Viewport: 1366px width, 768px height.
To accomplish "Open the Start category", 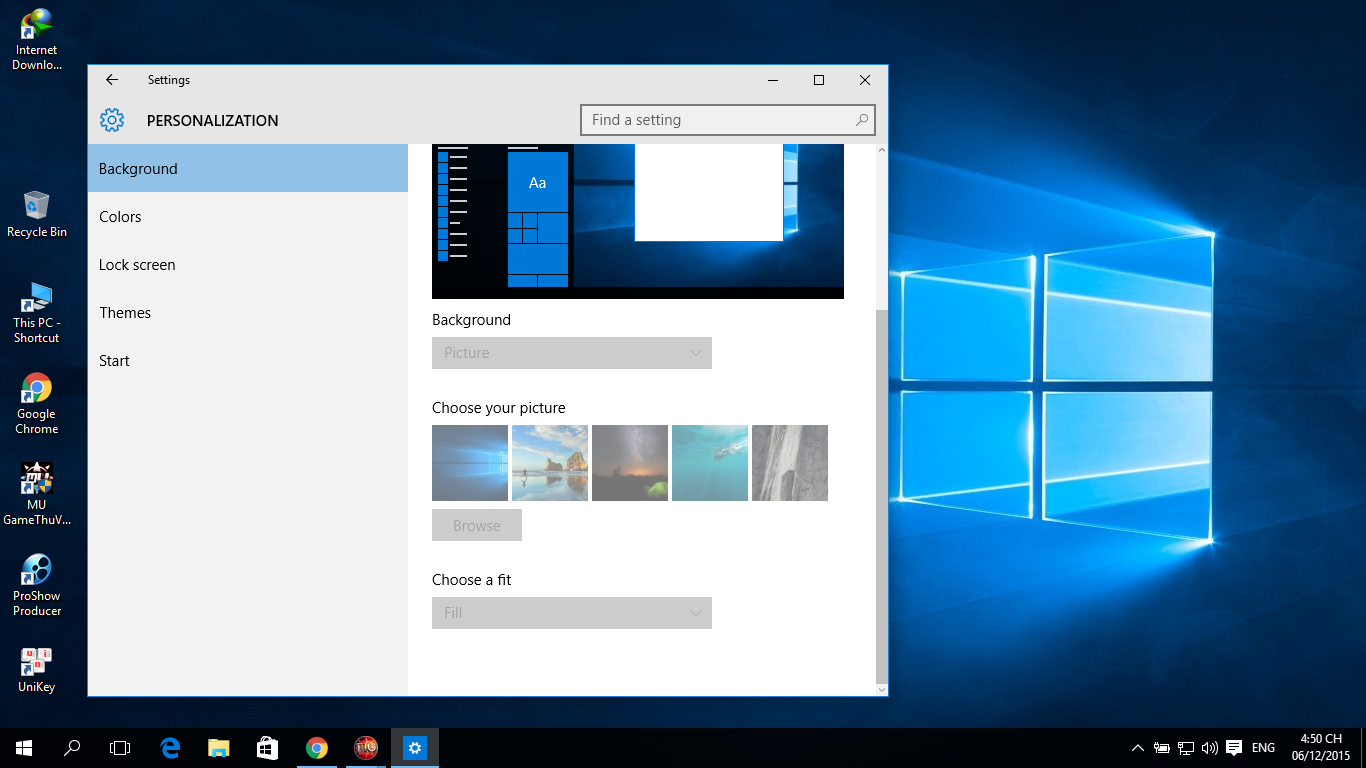I will 248,360.
